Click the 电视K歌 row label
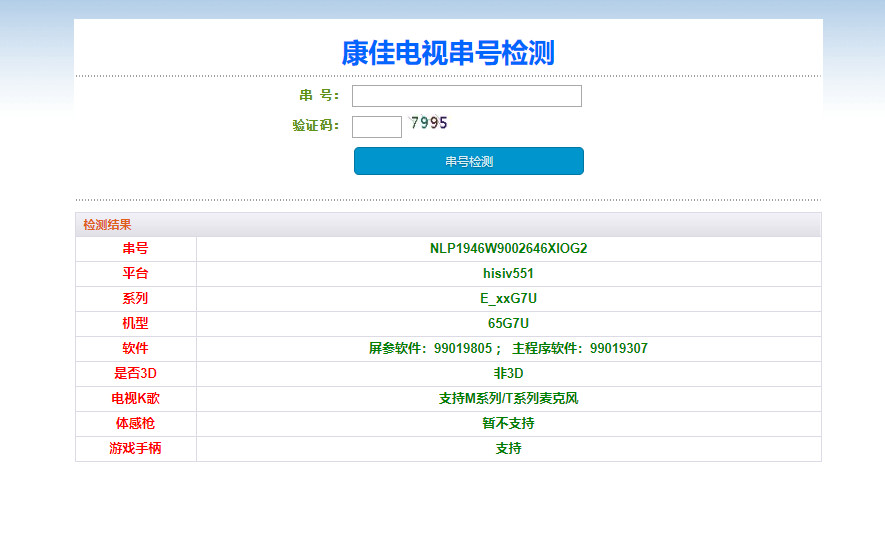885x547 pixels. (x=135, y=399)
